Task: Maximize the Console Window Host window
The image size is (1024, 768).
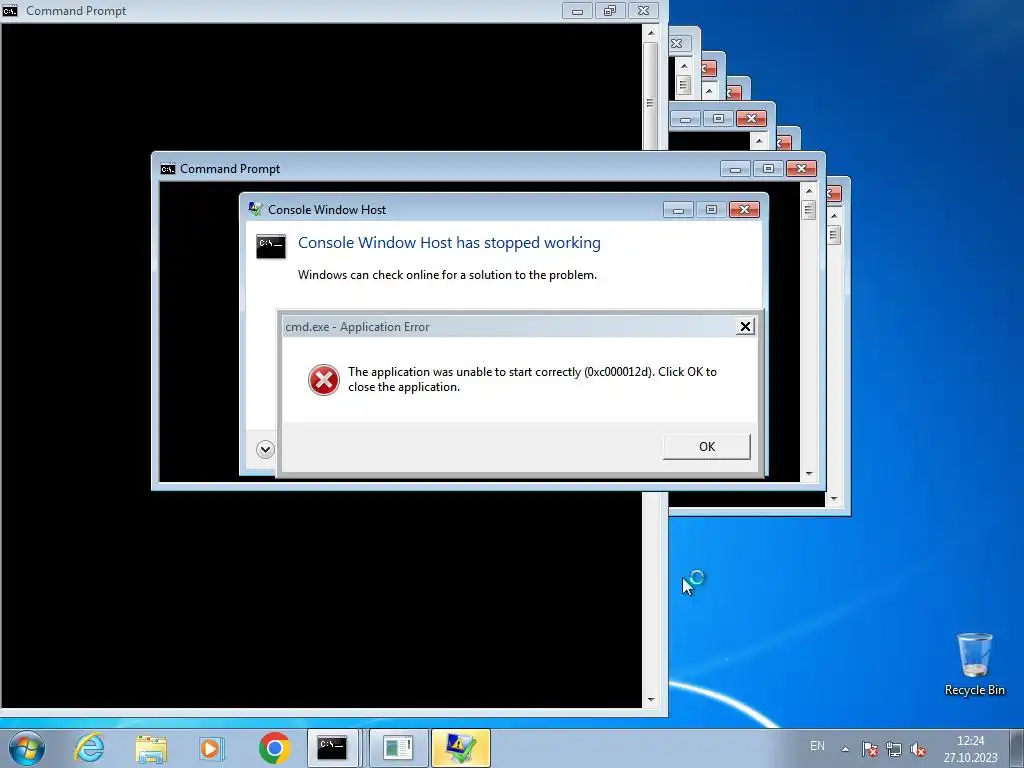Action: pyautogui.click(x=711, y=210)
